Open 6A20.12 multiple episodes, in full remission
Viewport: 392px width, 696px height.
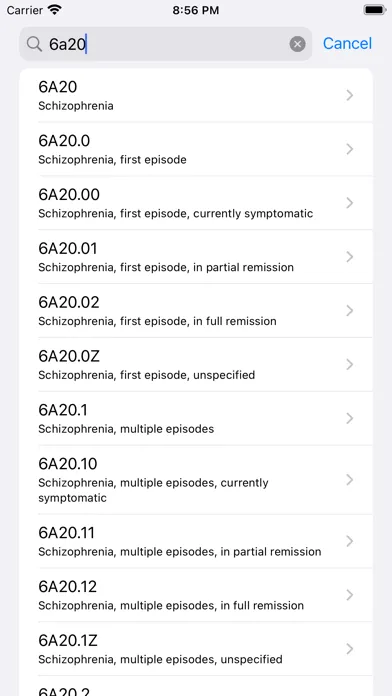click(x=196, y=595)
